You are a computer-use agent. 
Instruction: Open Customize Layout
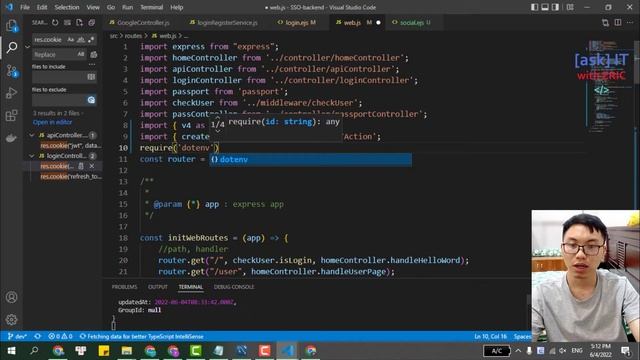570,7
